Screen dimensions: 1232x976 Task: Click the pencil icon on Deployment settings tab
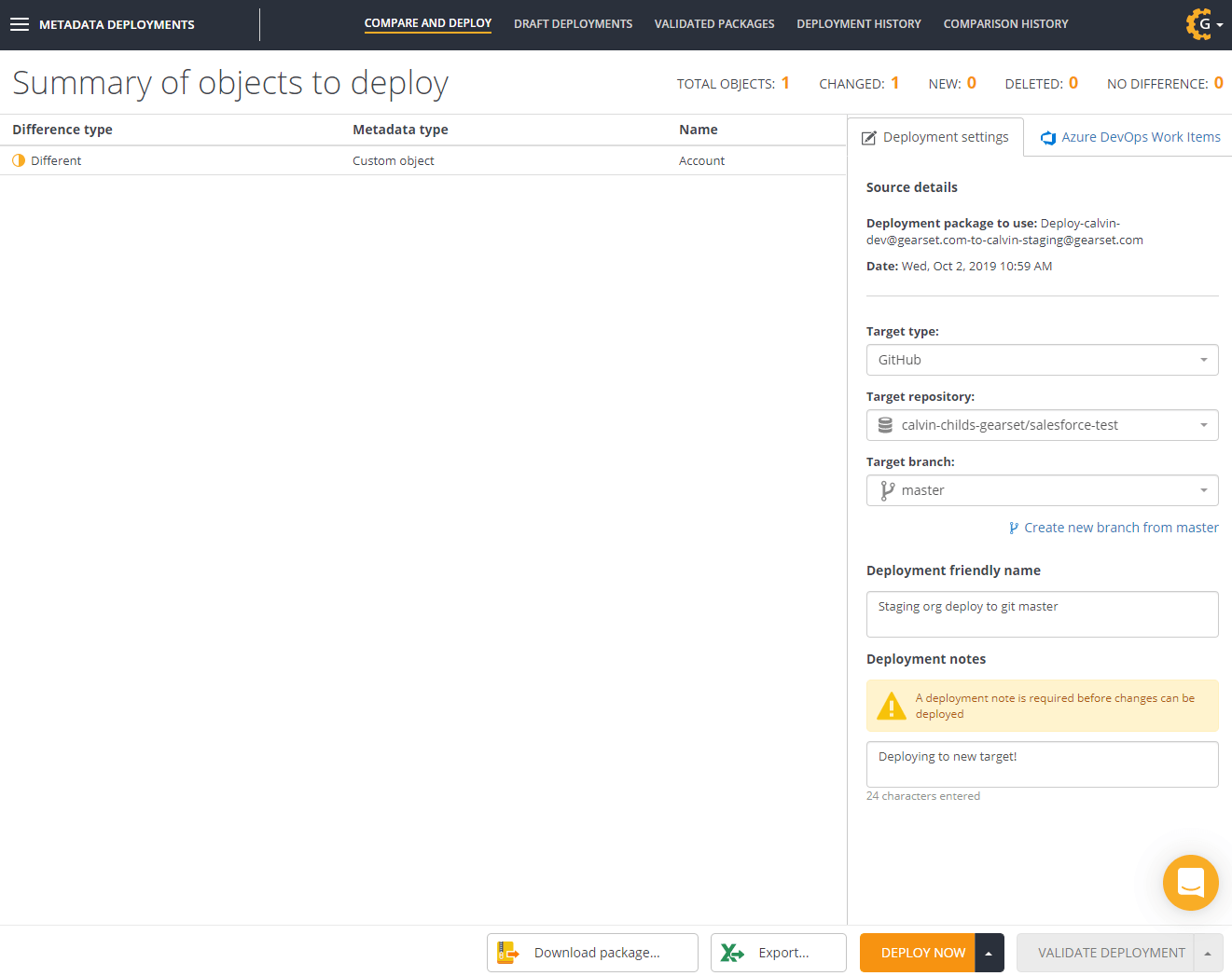click(867, 136)
